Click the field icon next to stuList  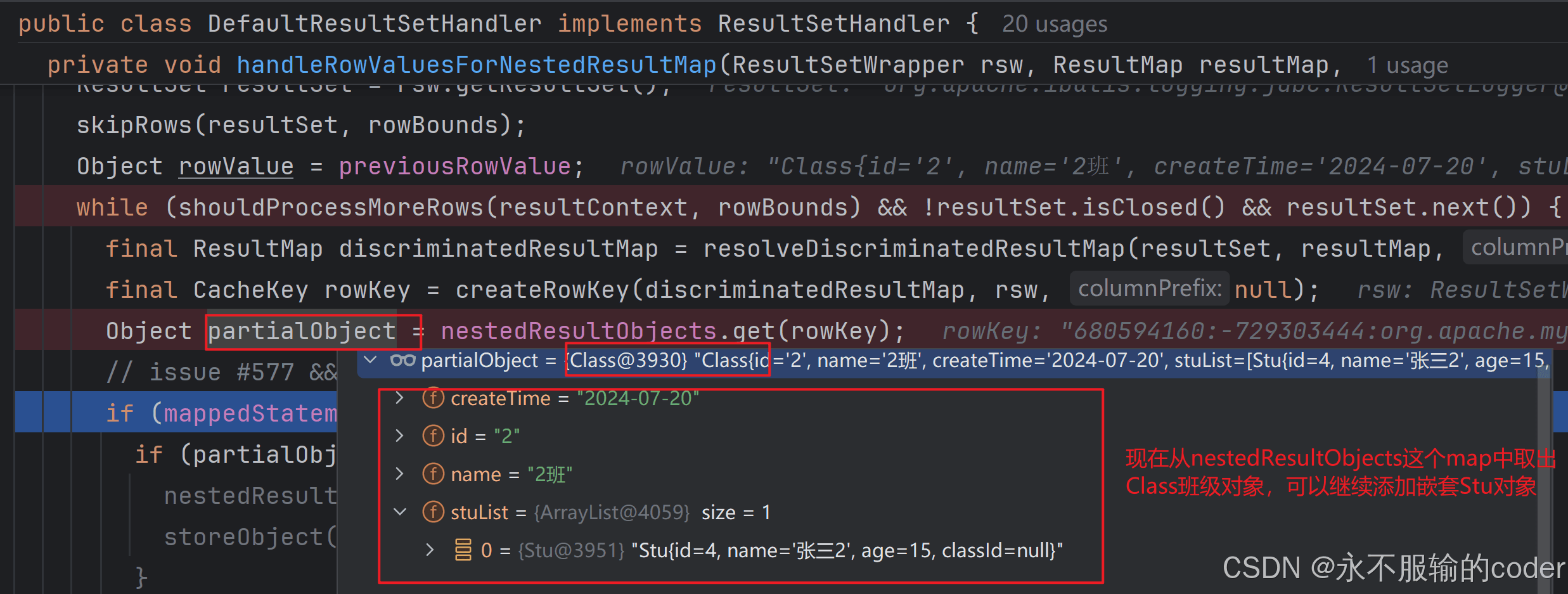tap(434, 512)
